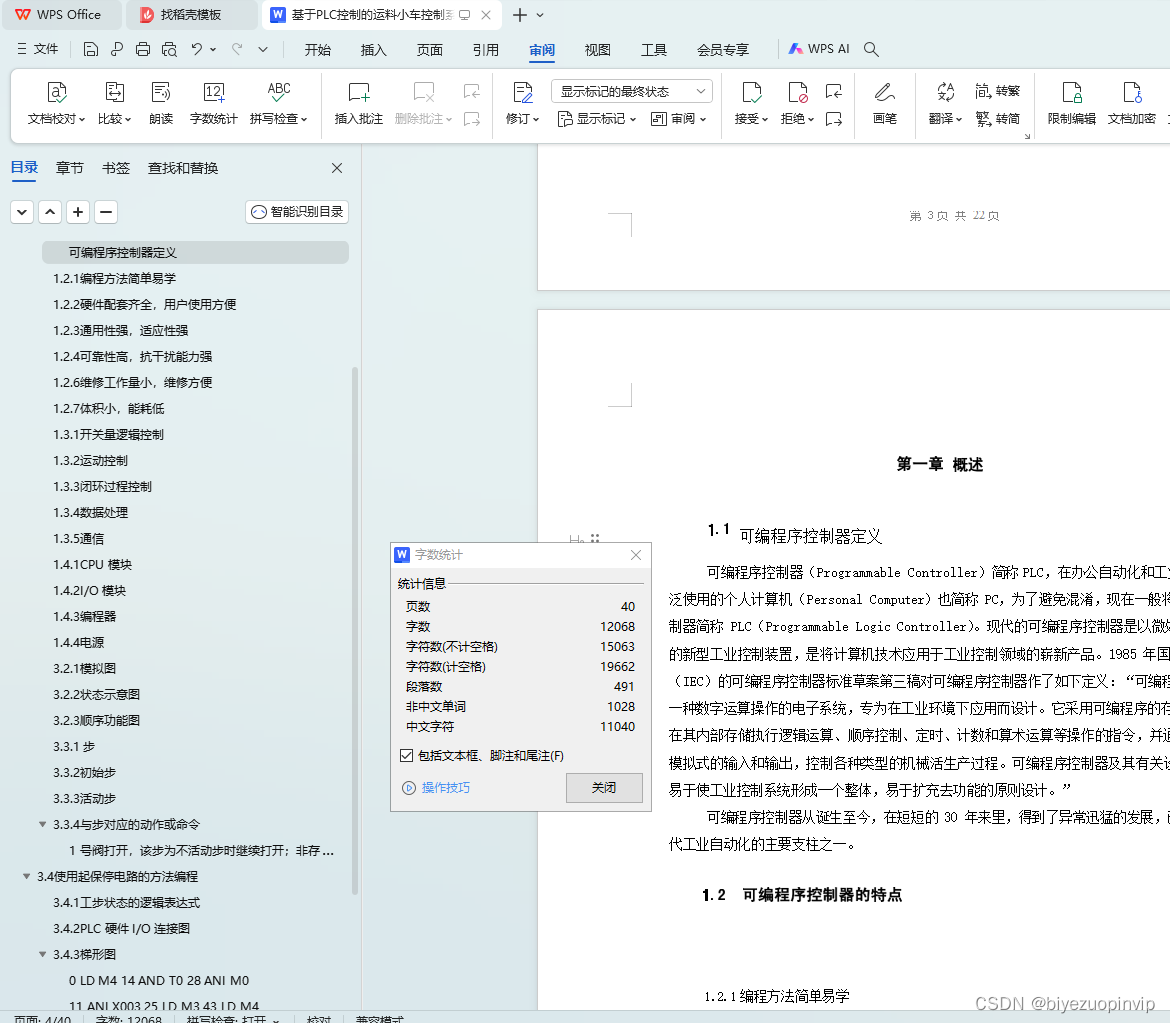Viewport: 1170px width, 1023px height.
Task: Click the down-chevron expand button in outline pane
Action: point(22,212)
